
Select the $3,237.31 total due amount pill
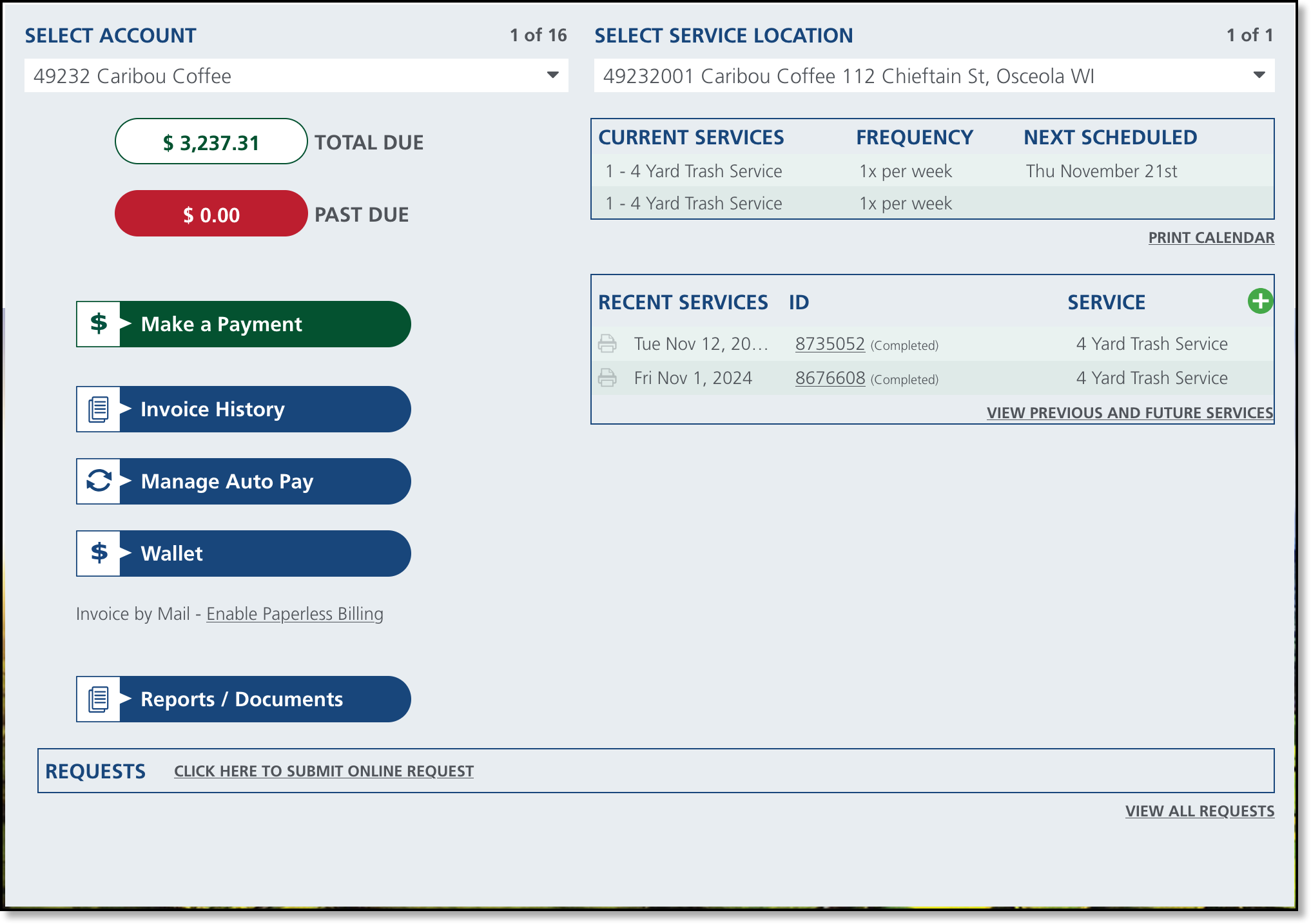tap(211, 142)
